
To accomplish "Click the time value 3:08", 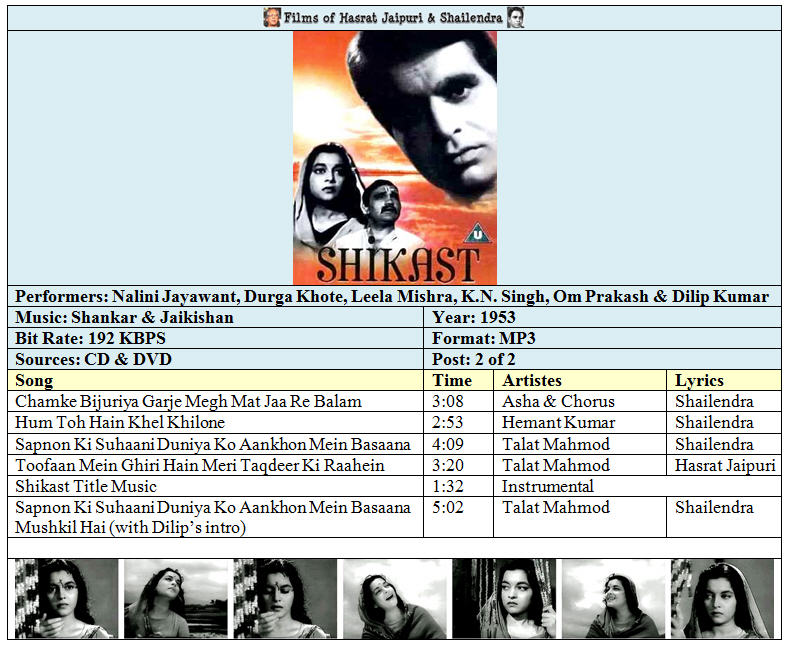I will click(448, 401).
